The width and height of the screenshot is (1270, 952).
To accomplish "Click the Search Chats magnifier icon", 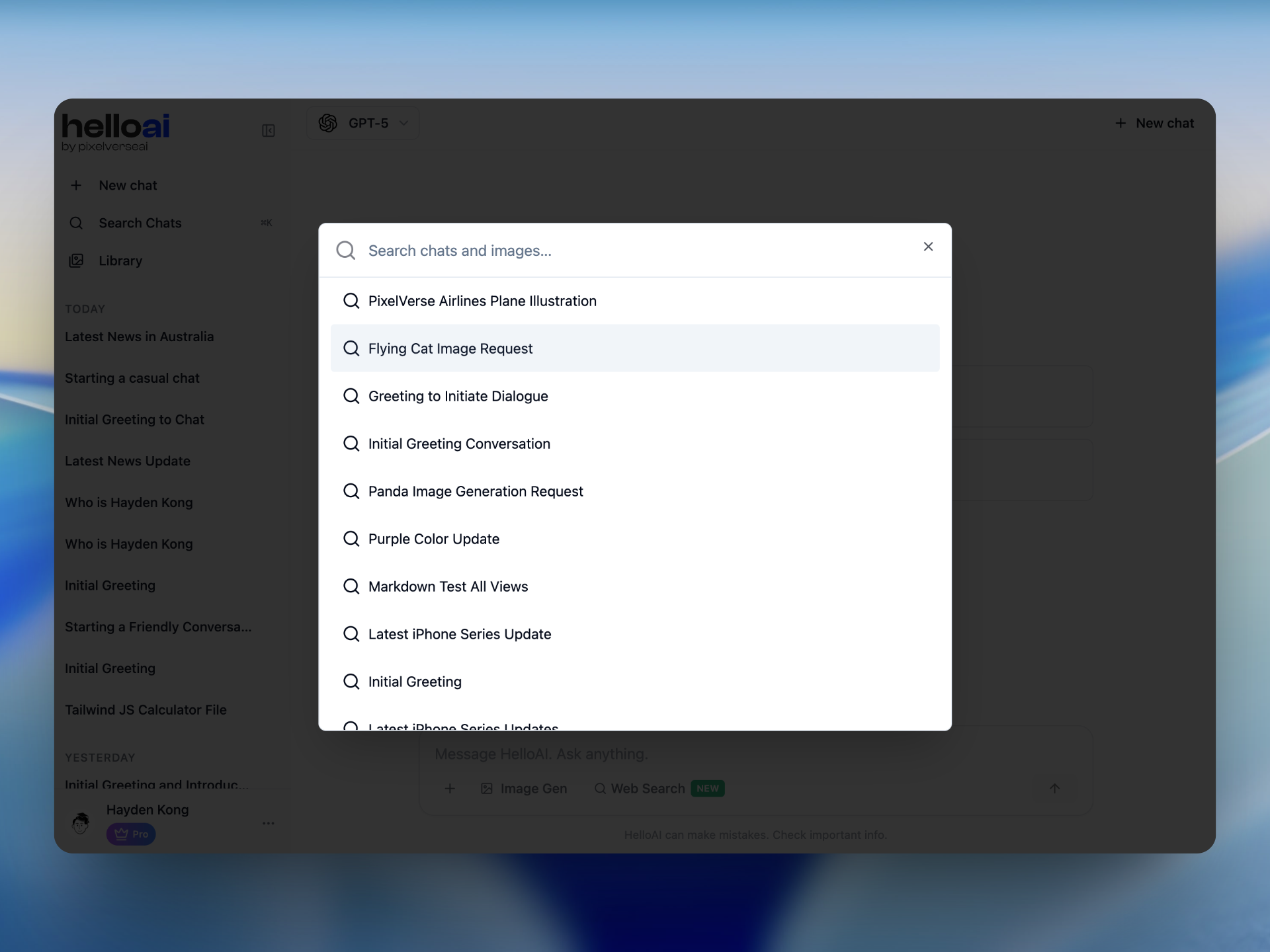I will pos(76,223).
